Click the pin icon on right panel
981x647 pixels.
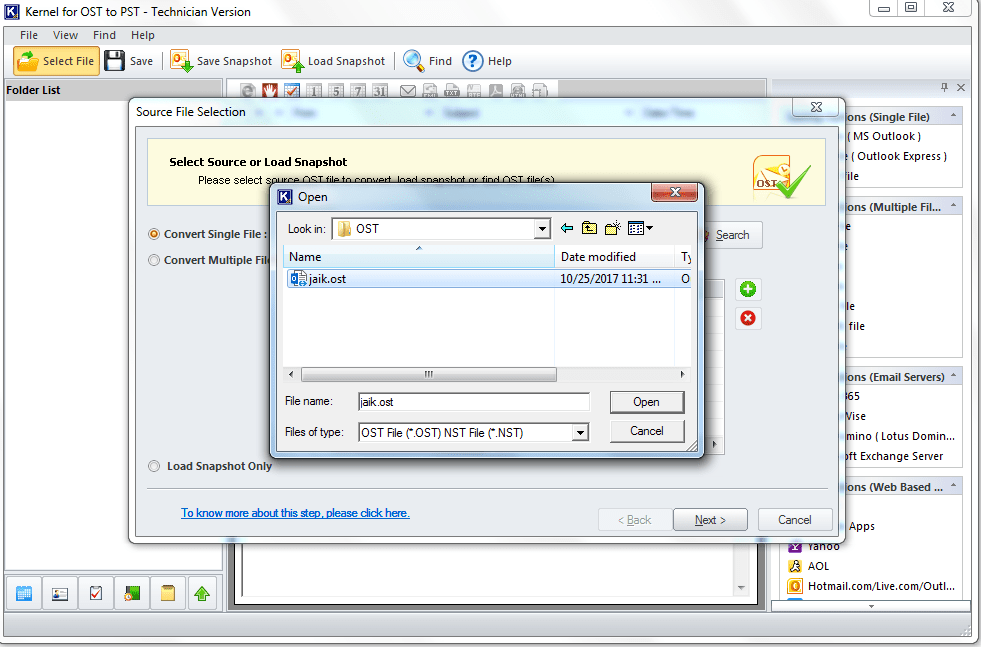[x=945, y=88]
